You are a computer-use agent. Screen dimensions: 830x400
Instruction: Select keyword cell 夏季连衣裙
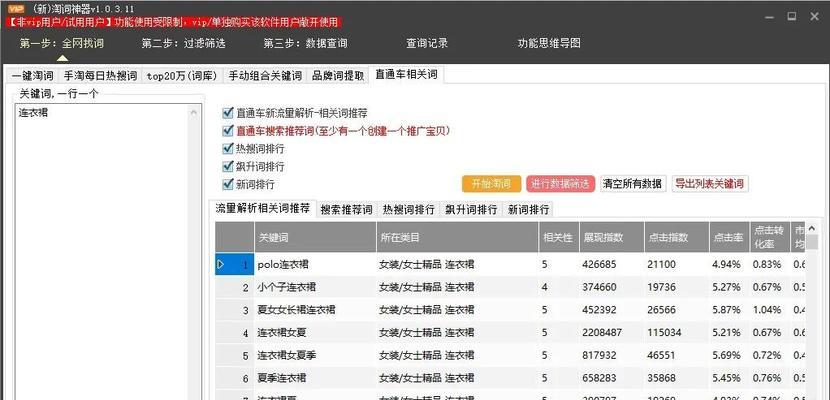[x=315, y=378]
